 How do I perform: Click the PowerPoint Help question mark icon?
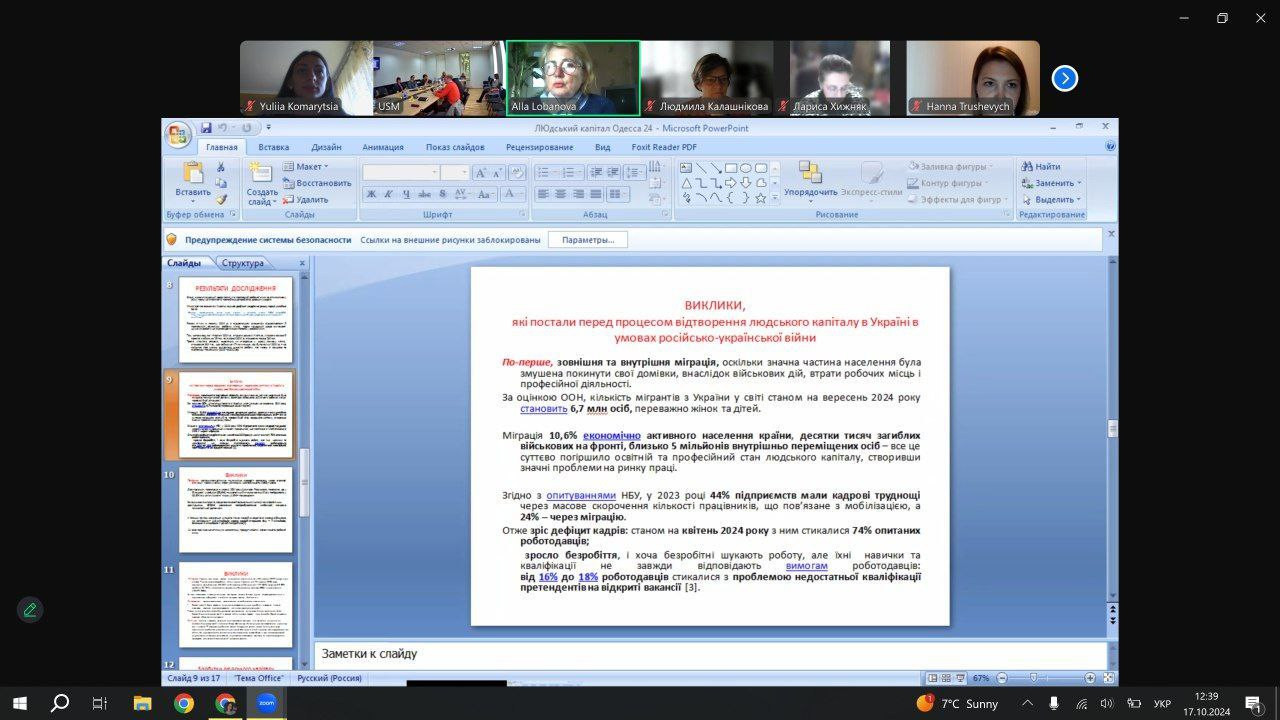[1110, 147]
